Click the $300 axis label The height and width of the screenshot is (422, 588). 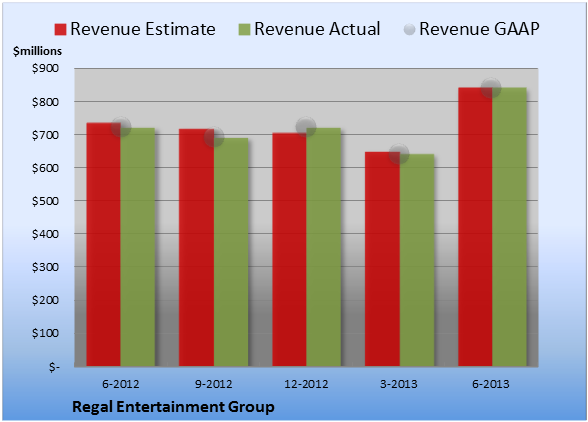(x=45, y=267)
